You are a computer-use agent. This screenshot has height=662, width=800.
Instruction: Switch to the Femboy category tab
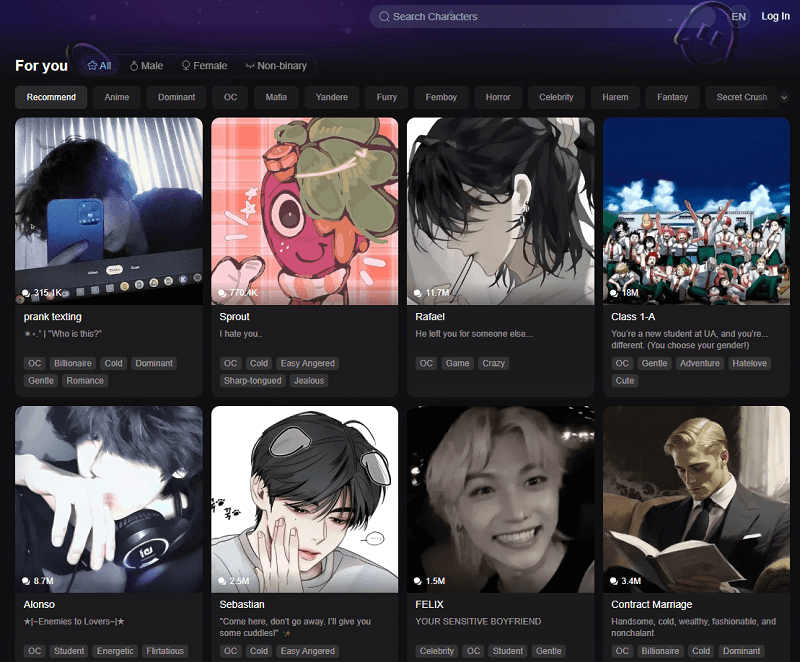pyautogui.click(x=441, y=97)
